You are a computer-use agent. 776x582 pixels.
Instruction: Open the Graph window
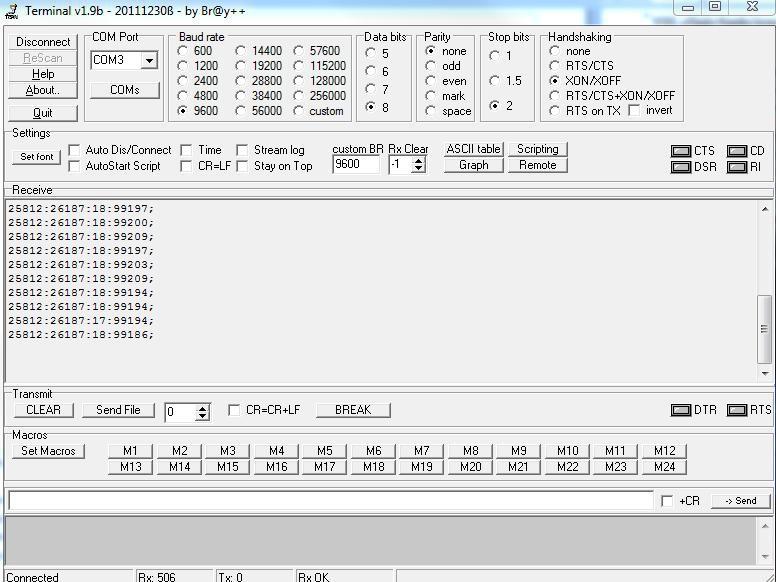coord(474,165)
